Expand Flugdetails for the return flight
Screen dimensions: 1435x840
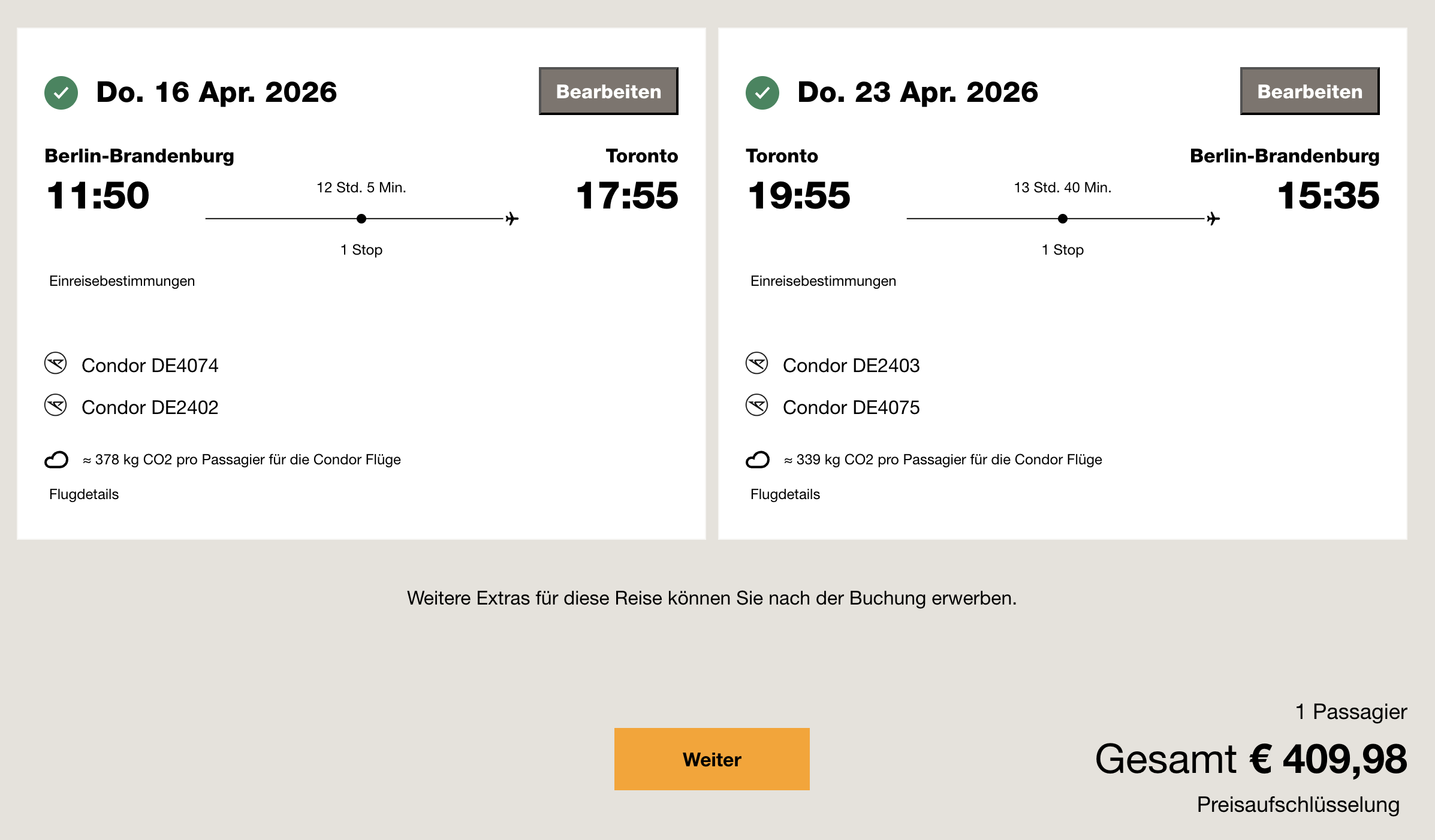click(x=785, y=494)
